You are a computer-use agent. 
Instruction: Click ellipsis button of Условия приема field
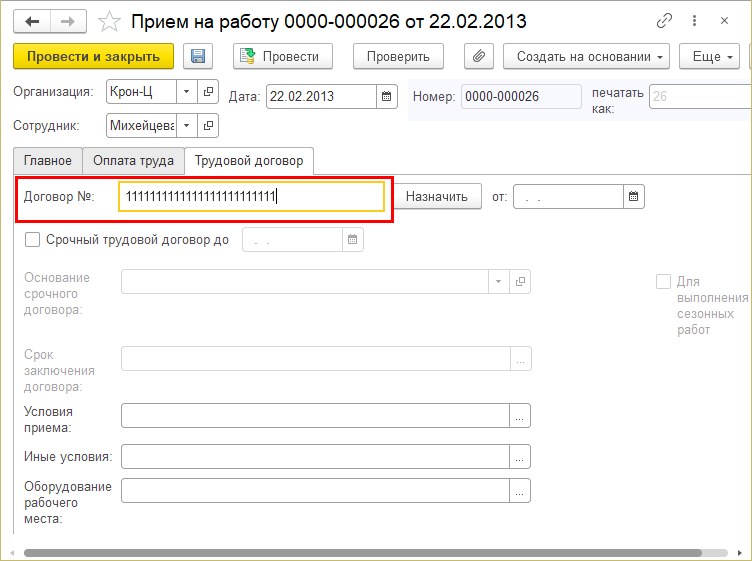[519, 416]
